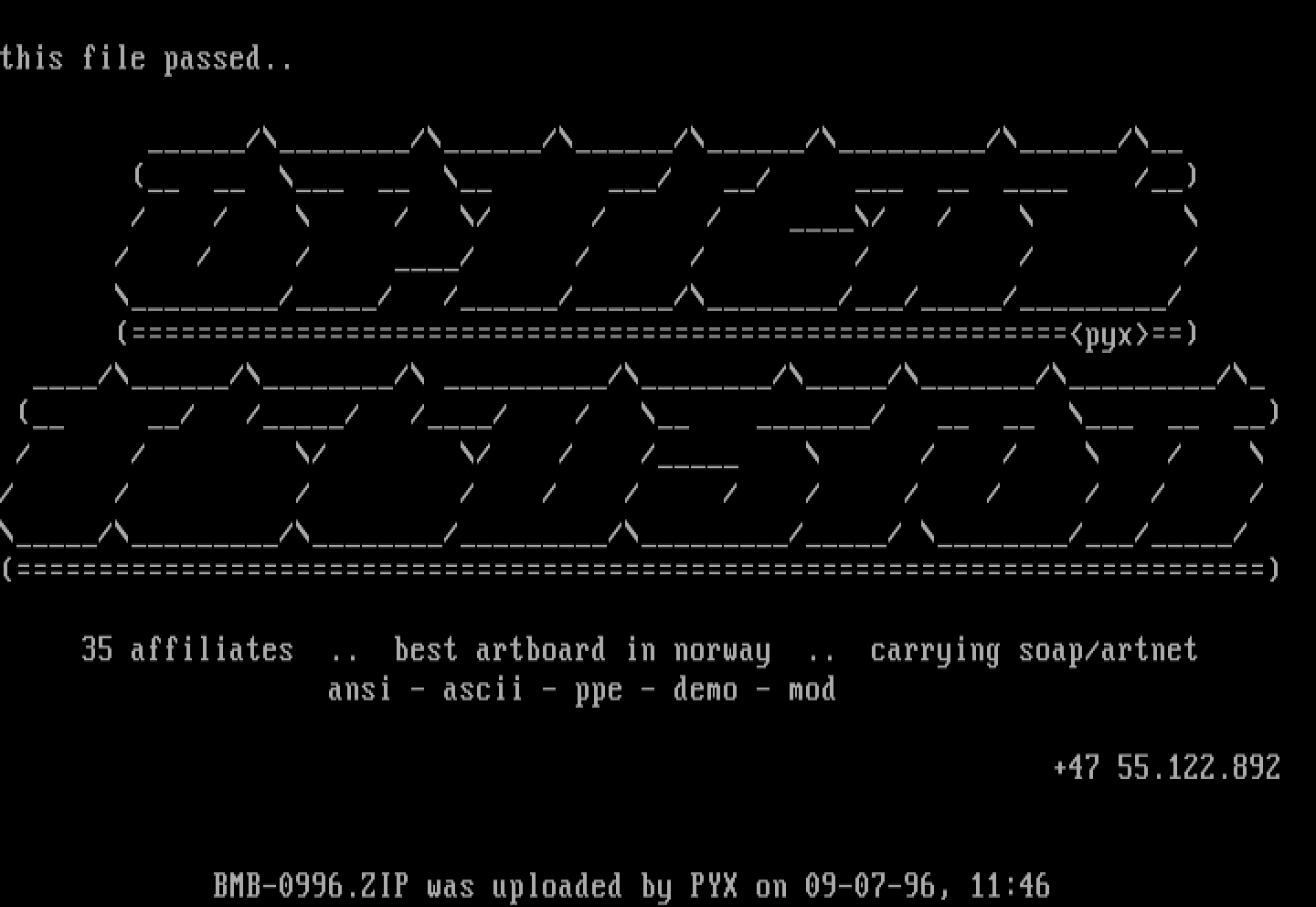Image resolution: width=1316 pixels, height=907 pixels.
Task: Click the '35 affiliates' text
Action: [x=187, y=649]
